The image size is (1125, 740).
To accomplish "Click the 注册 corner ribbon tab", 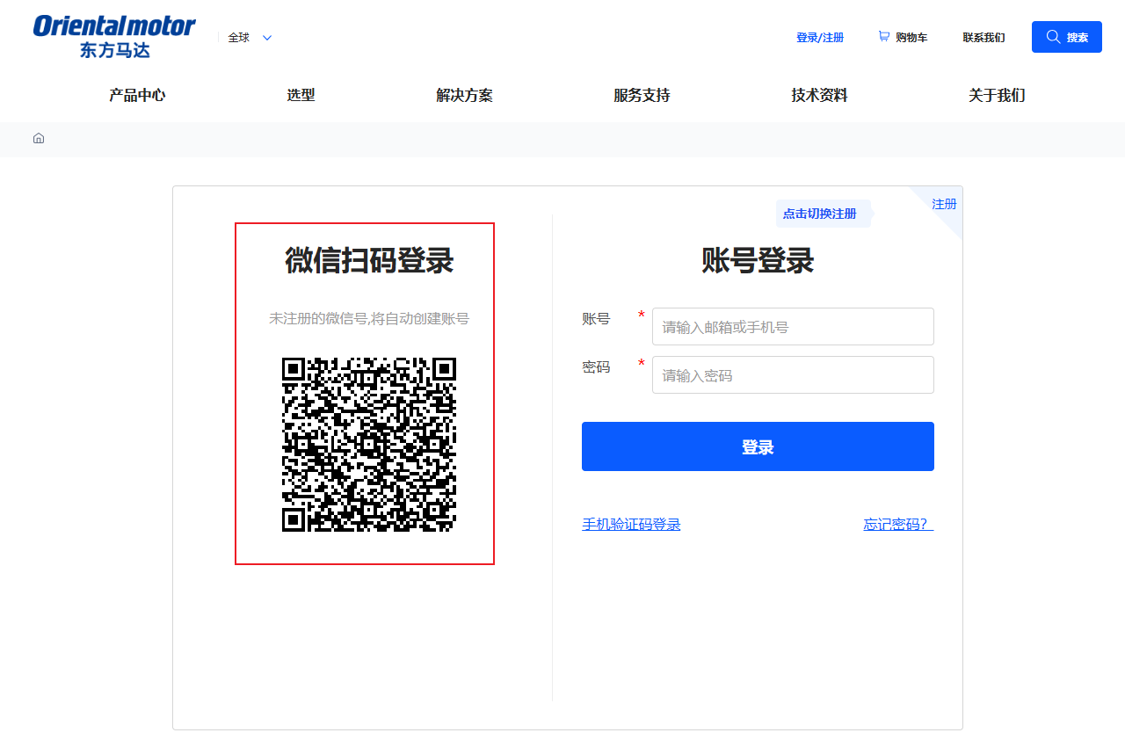I will coord(943,203).
